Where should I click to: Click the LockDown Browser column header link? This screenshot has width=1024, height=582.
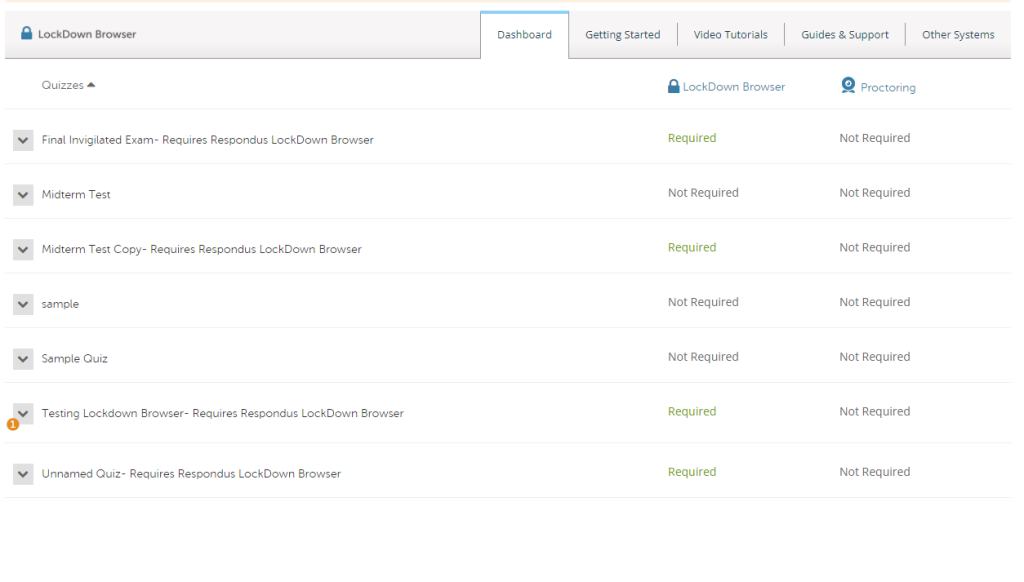(x=736, y=86)
